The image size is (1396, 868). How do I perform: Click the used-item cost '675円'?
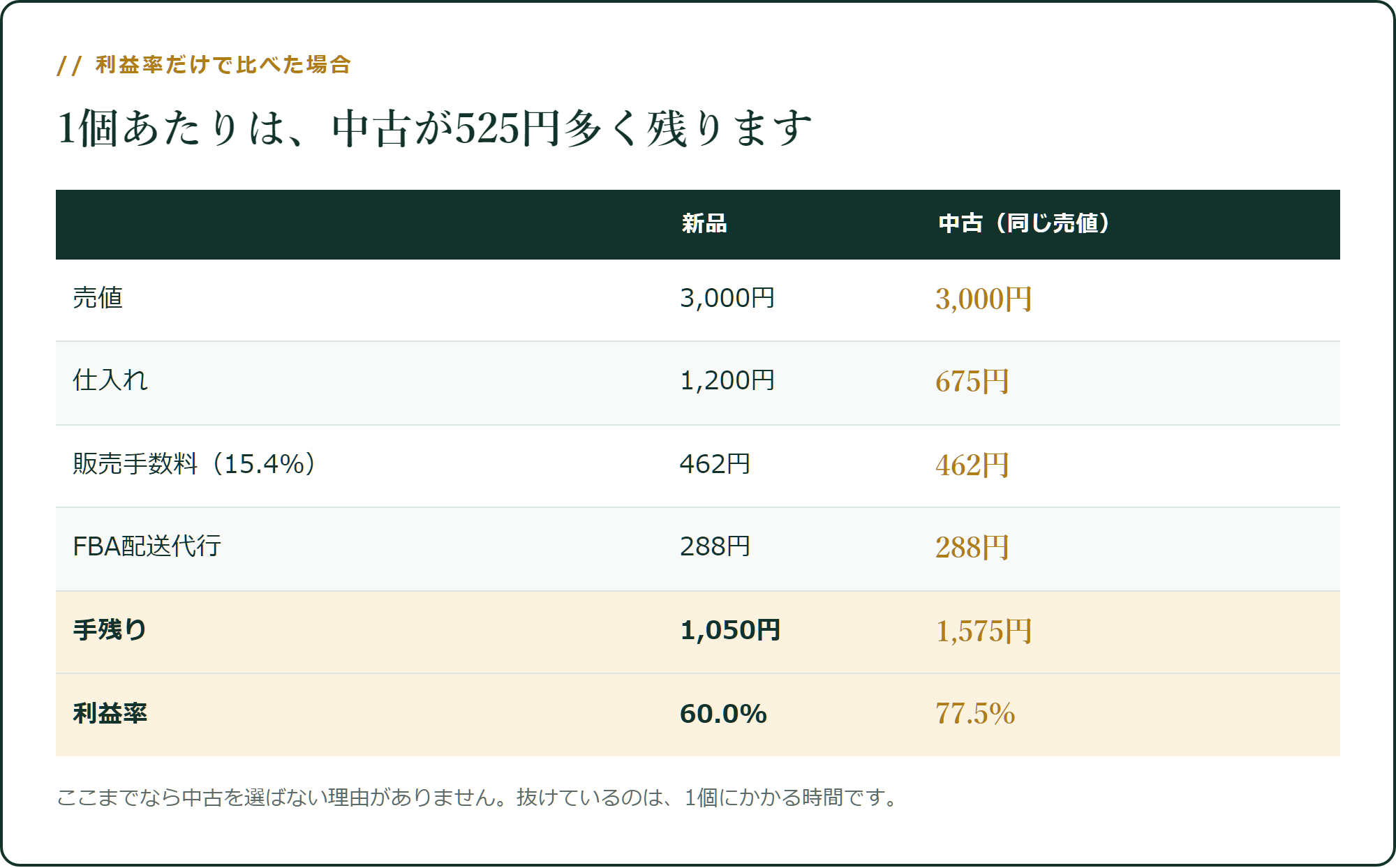tap(972, 382)
